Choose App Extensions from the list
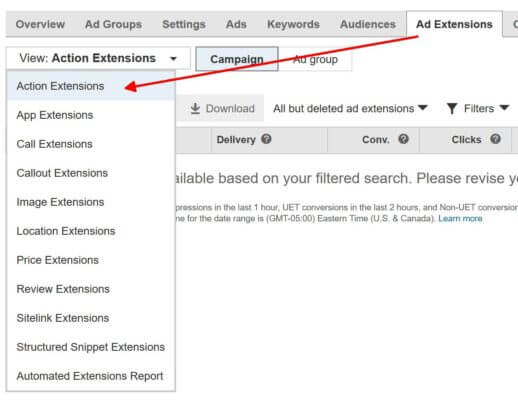The width and height of the screenshot is (518, 400). 91,115
